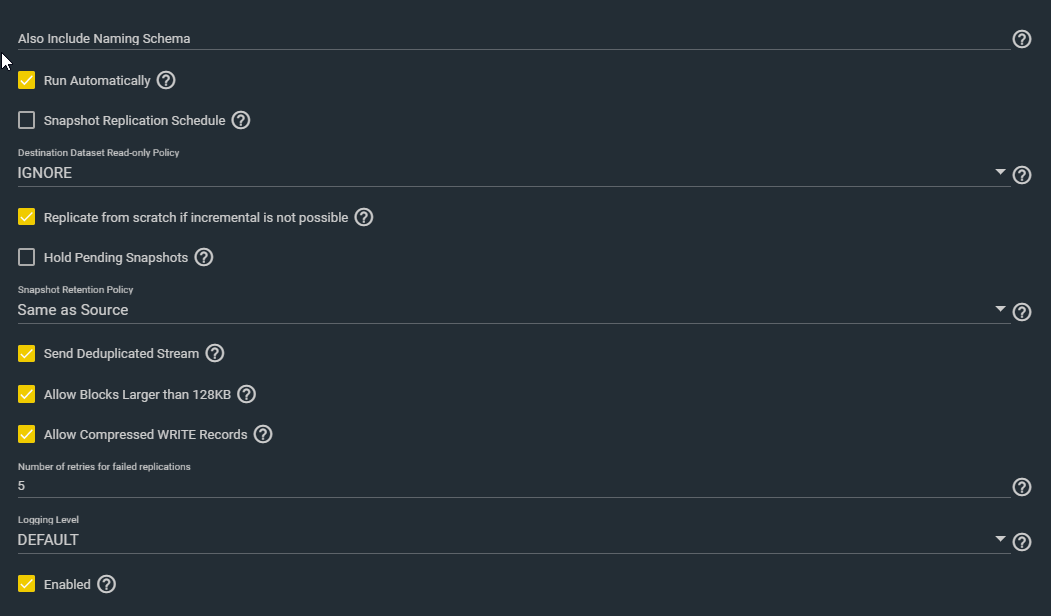
Task: Show help for Number of retries field
Action: tap(1022, 487)
